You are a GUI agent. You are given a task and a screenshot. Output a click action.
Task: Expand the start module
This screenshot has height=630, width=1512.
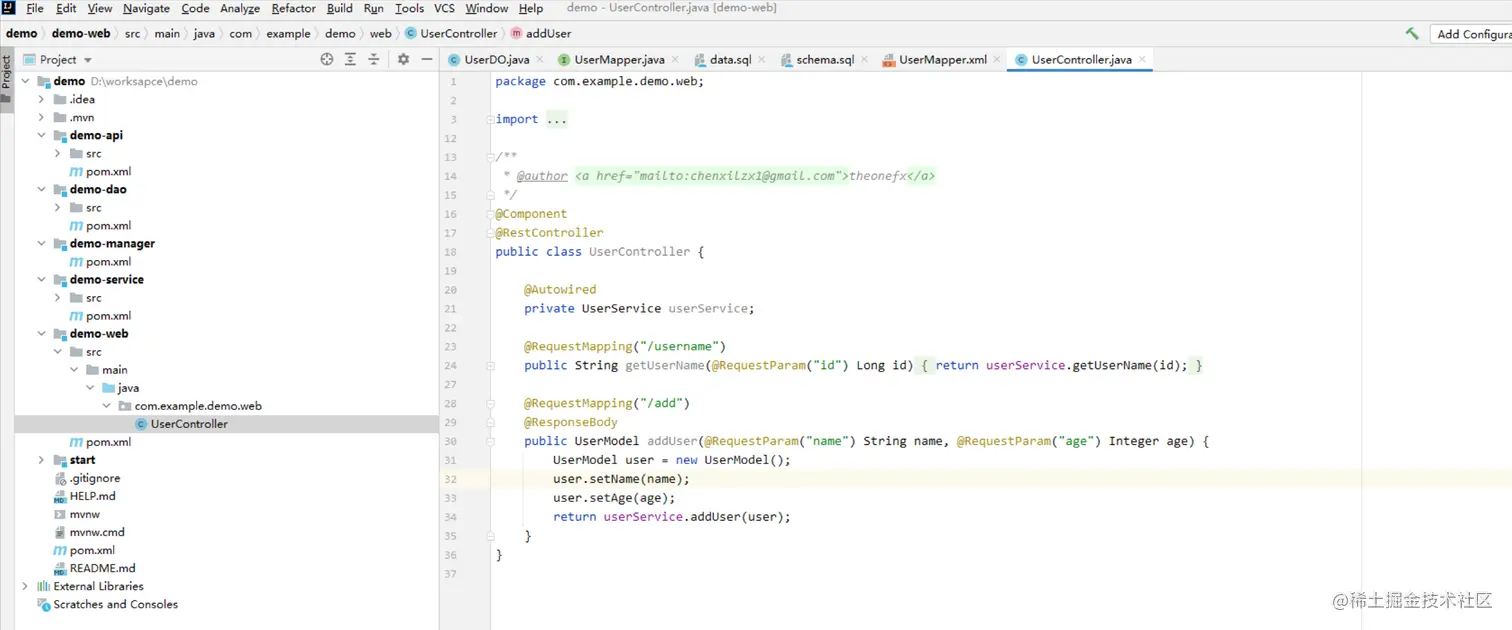click(41, 460)
